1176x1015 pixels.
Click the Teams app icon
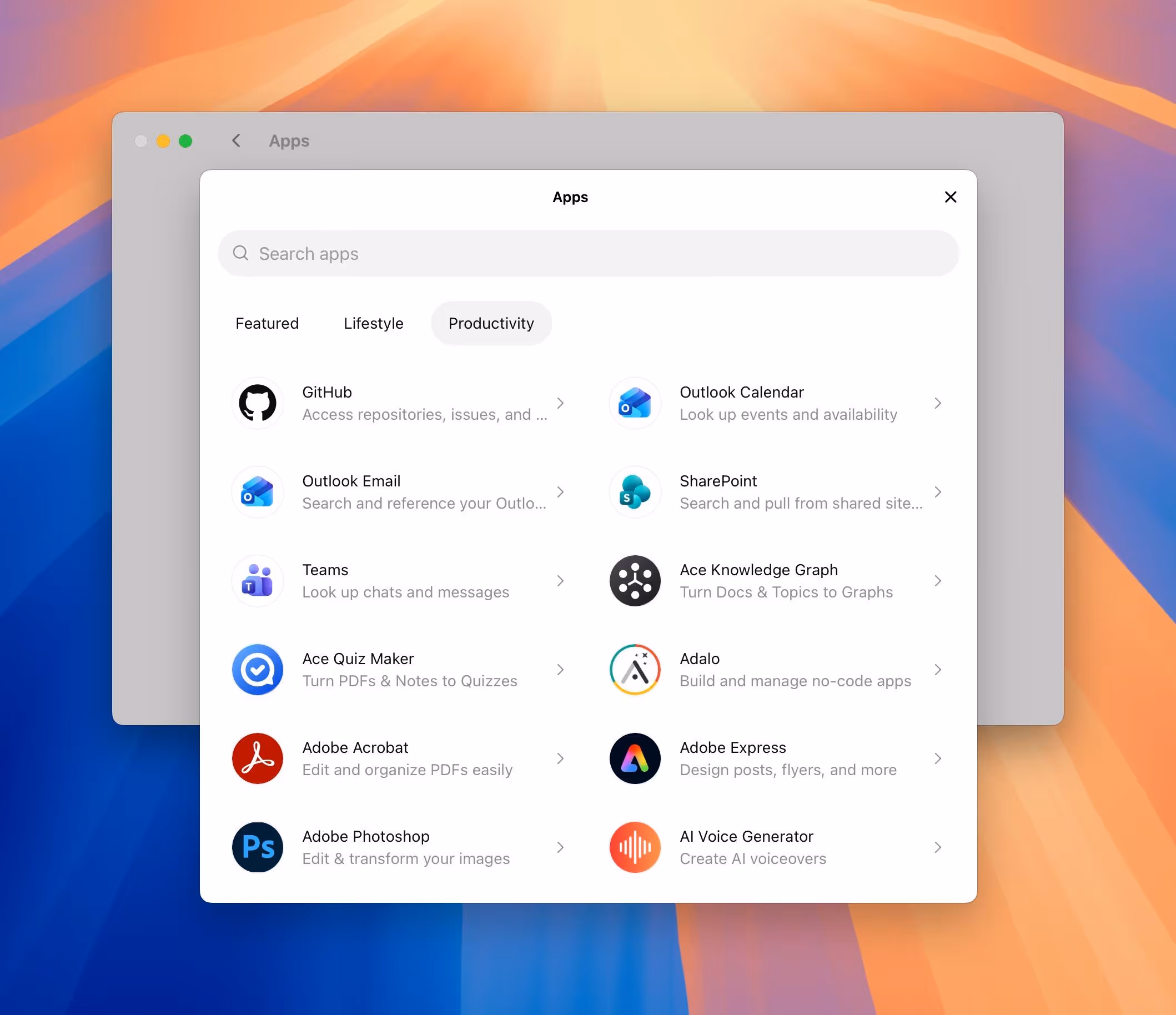click(258, 581)
